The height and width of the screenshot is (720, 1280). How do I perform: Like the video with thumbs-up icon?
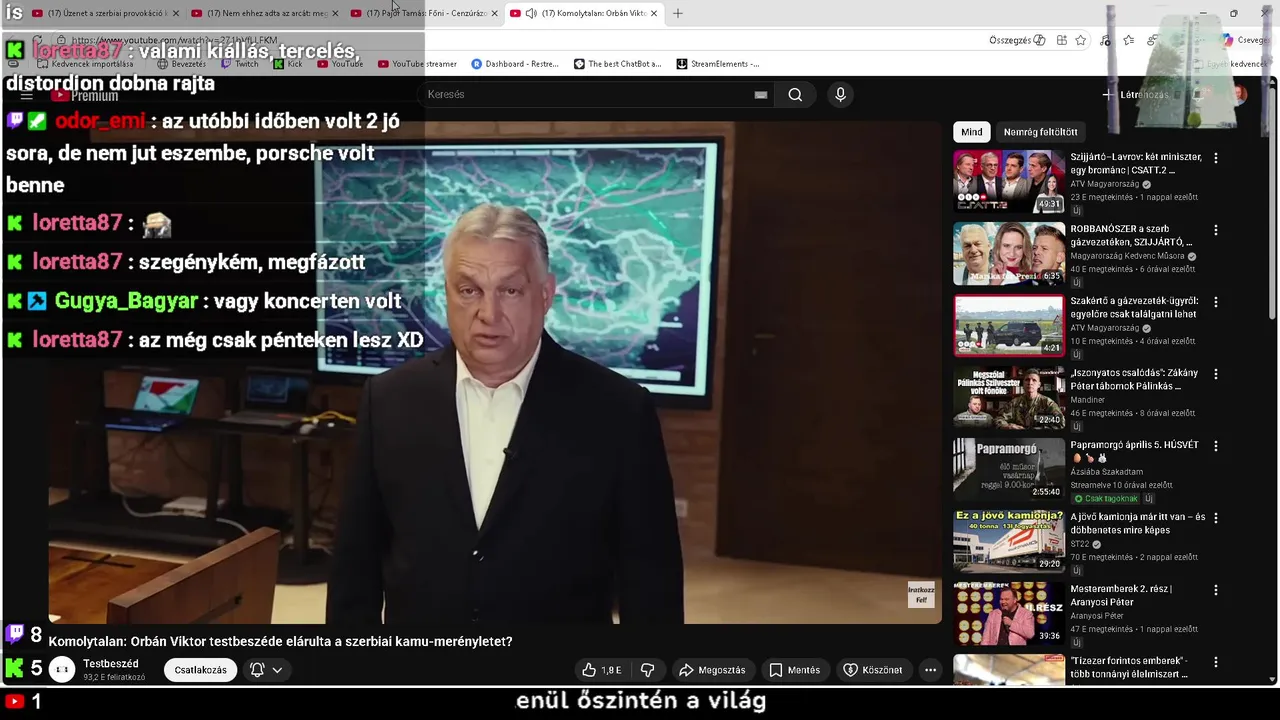point(601,670)
